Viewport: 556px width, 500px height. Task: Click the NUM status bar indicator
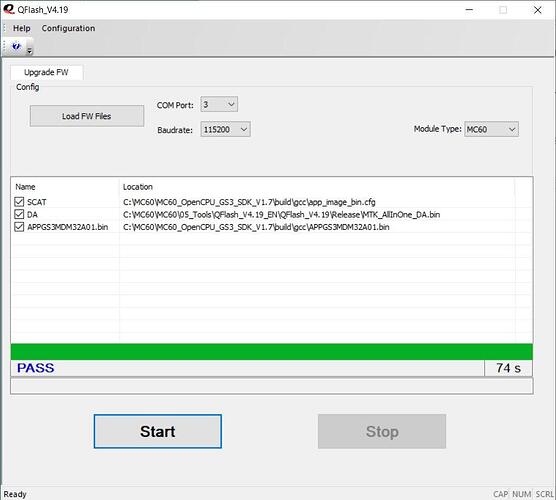[x=522, y=494]
